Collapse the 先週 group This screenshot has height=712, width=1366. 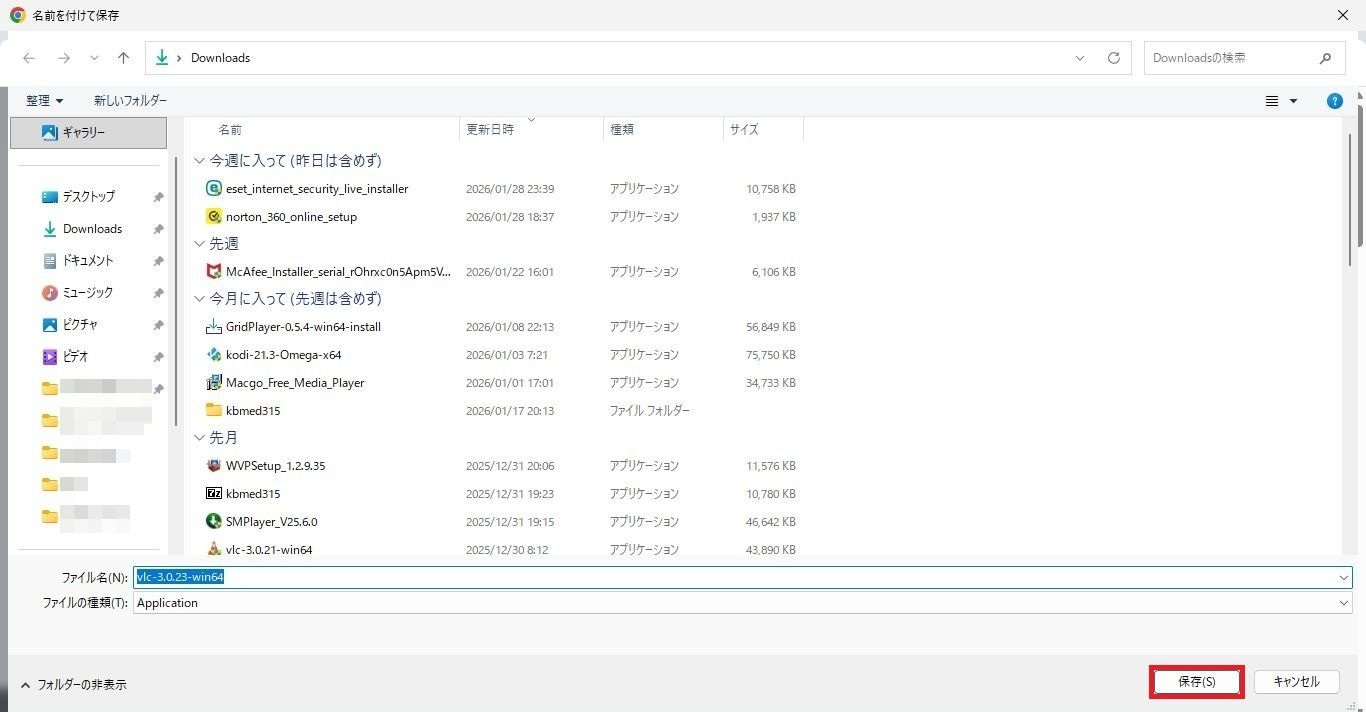(199, 244)
